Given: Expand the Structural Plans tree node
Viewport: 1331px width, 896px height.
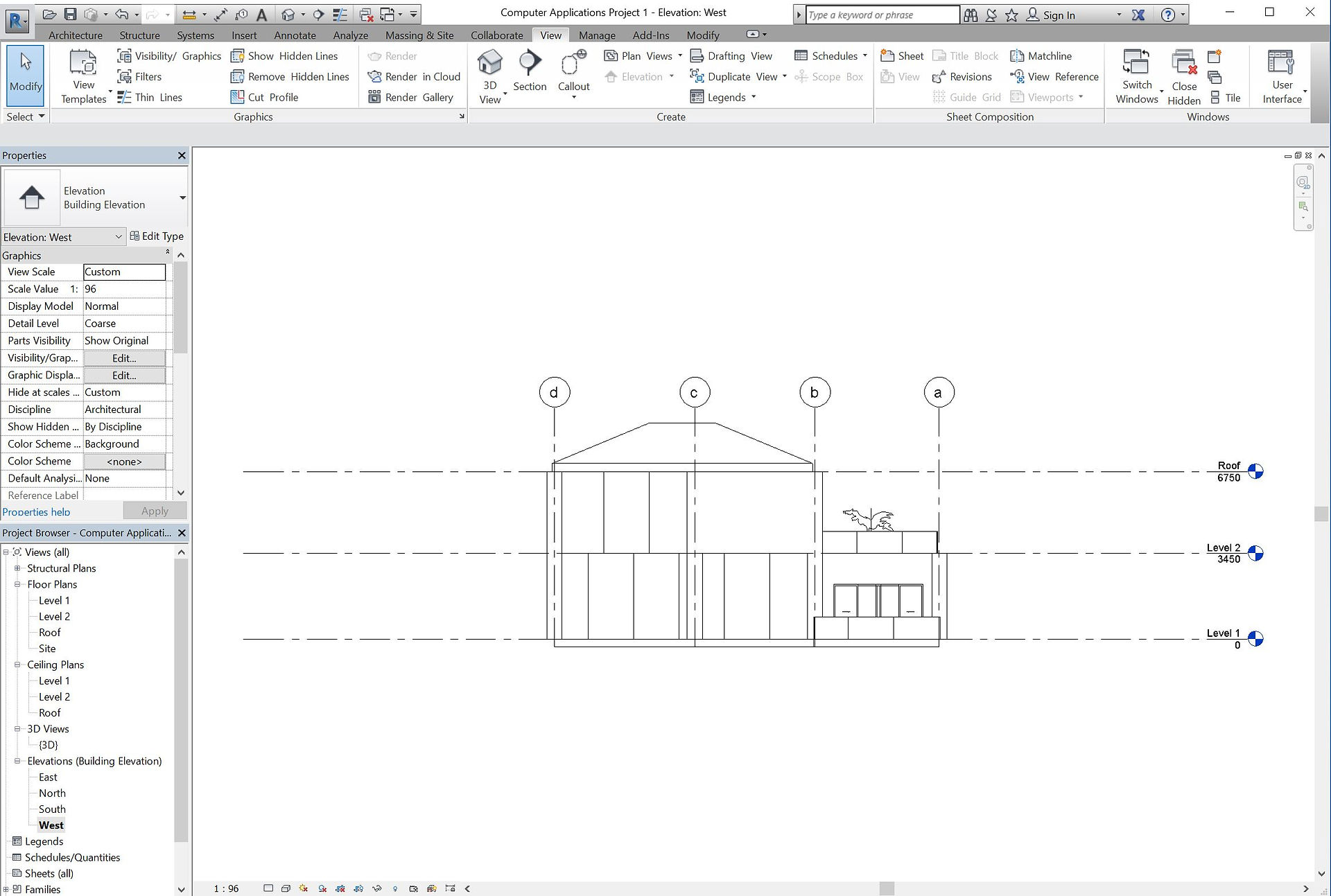Looking at the screenshot, I should click(18, 568).
